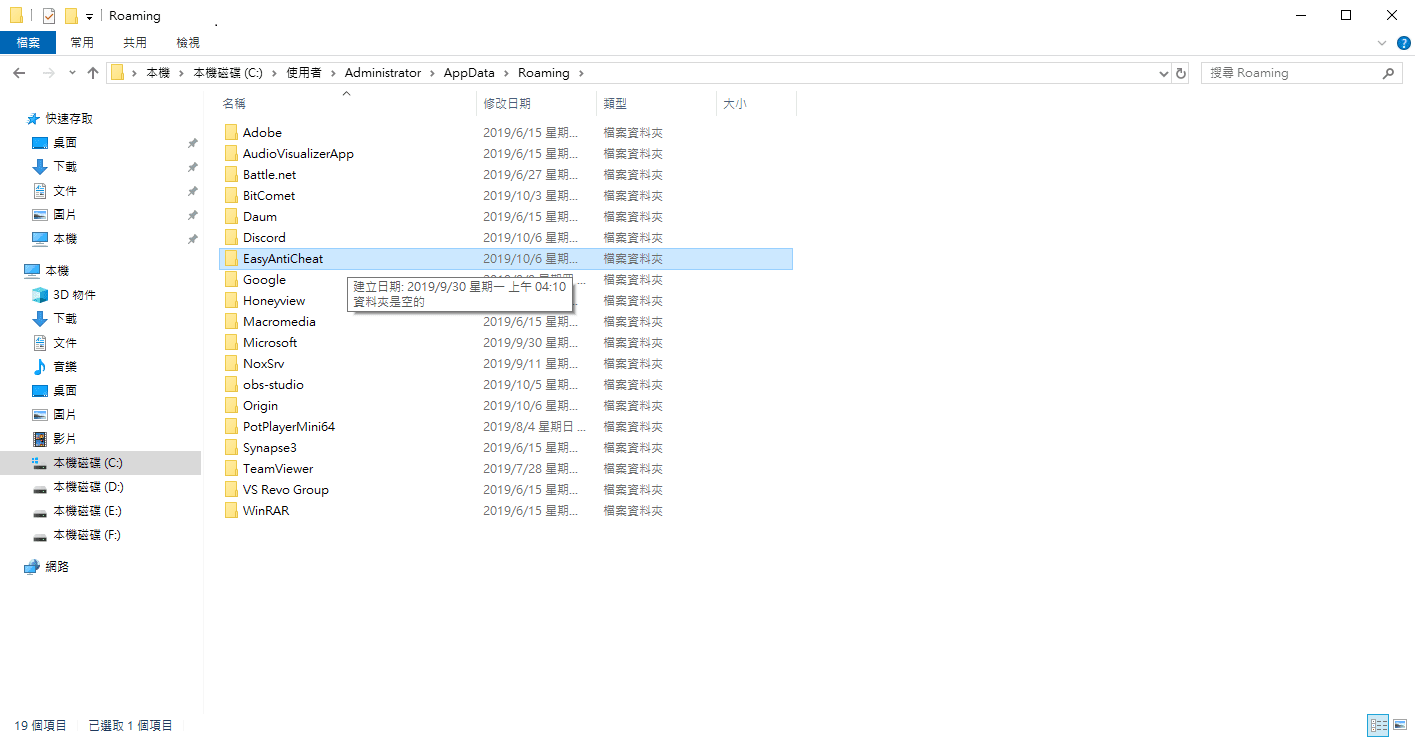Select 3D 物件 in navigation pane
Viewport: 1422px width, 747px height.
(x=75, y=295)
